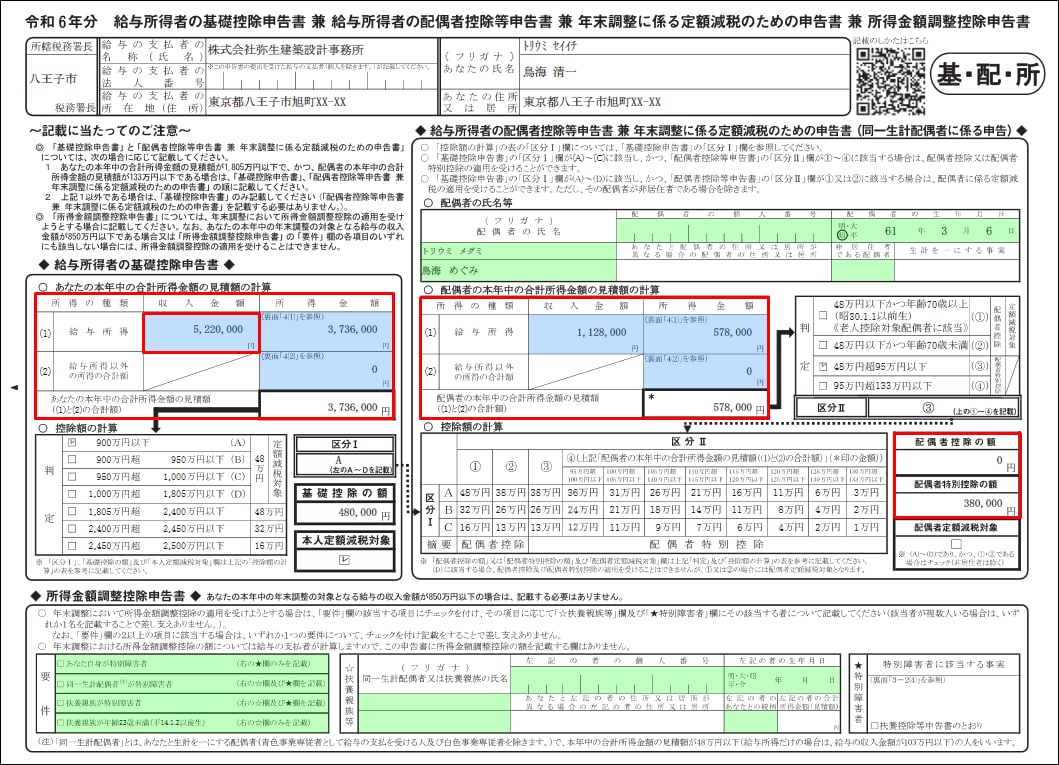Click the 所得金額調整控除申告書 section heading
The height and width of the screenshot is (765, 1059).
click(x=115, y=596)
